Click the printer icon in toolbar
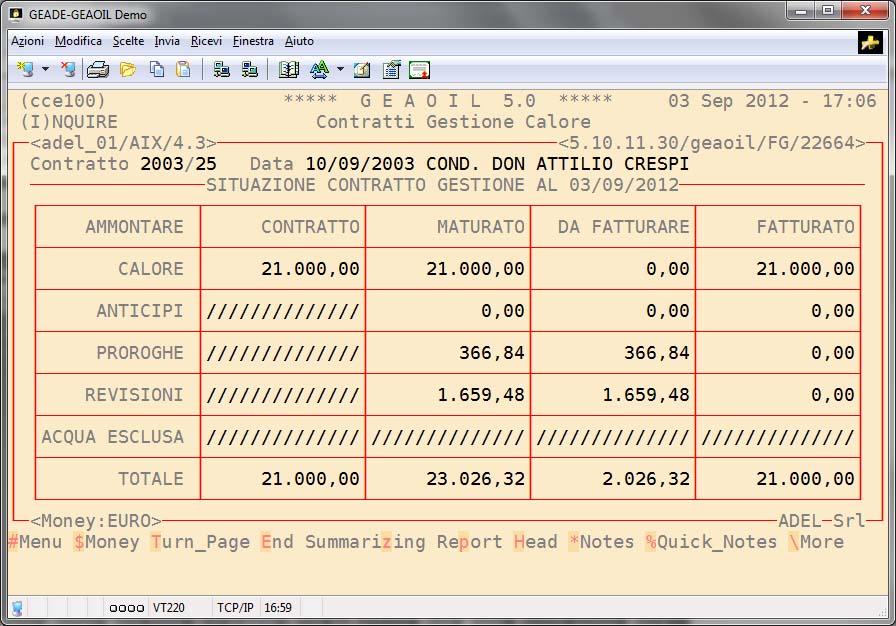Screen dimensions: 896x626 98,70
